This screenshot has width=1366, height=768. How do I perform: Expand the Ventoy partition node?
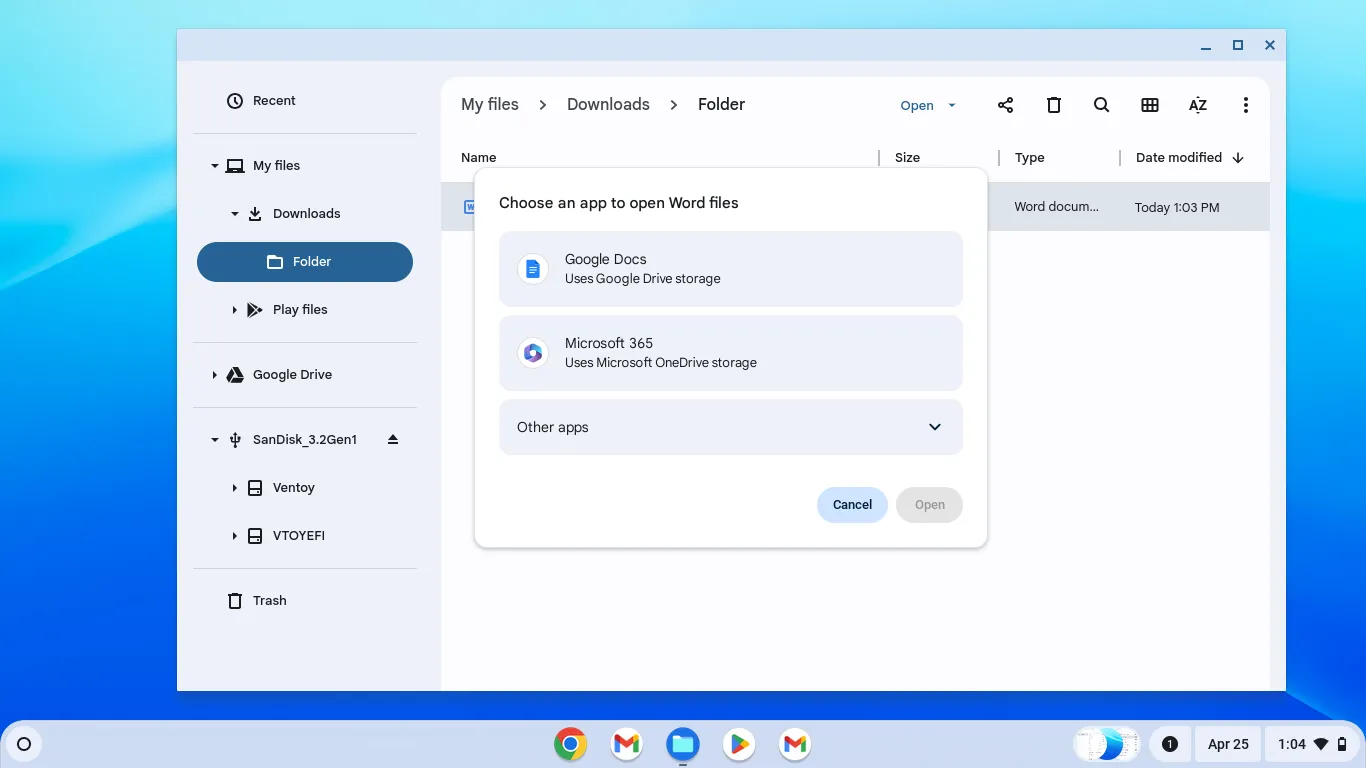(234, 488)
